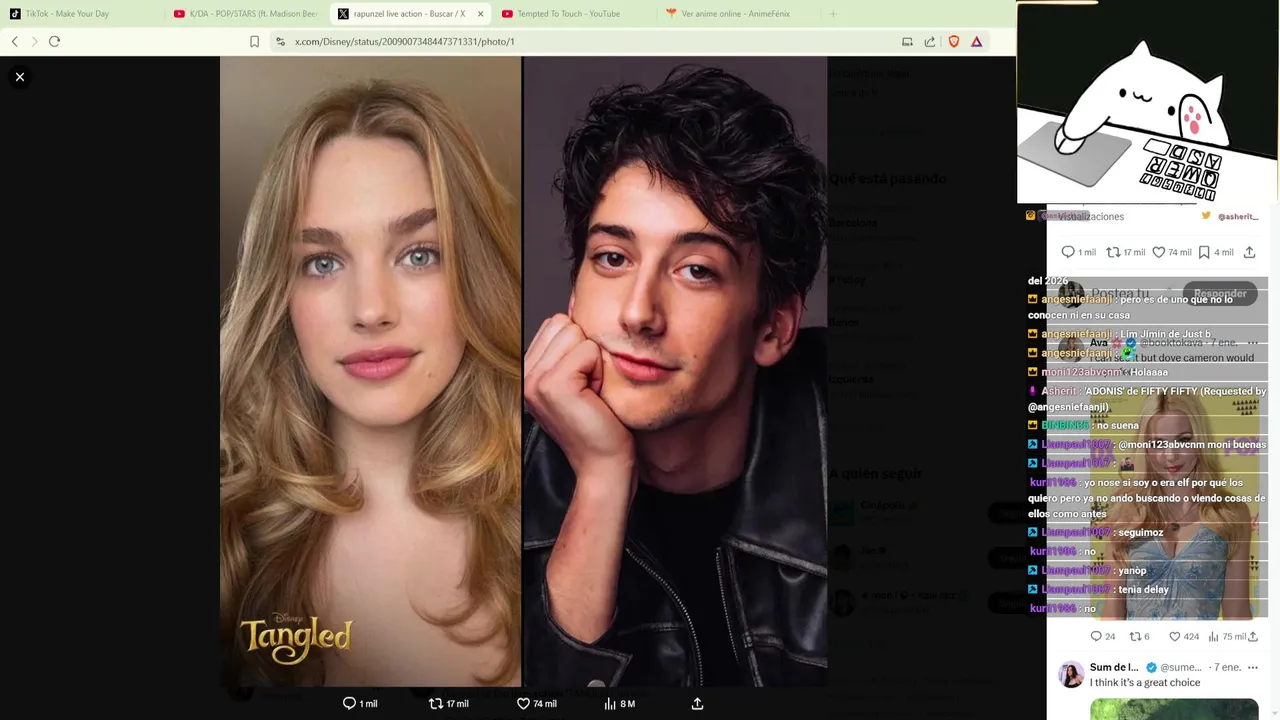Bookmark the post (4 mil) in the side panel
The width and height of the screenshot is (1280, 720).
click(x=1216, y=252)
